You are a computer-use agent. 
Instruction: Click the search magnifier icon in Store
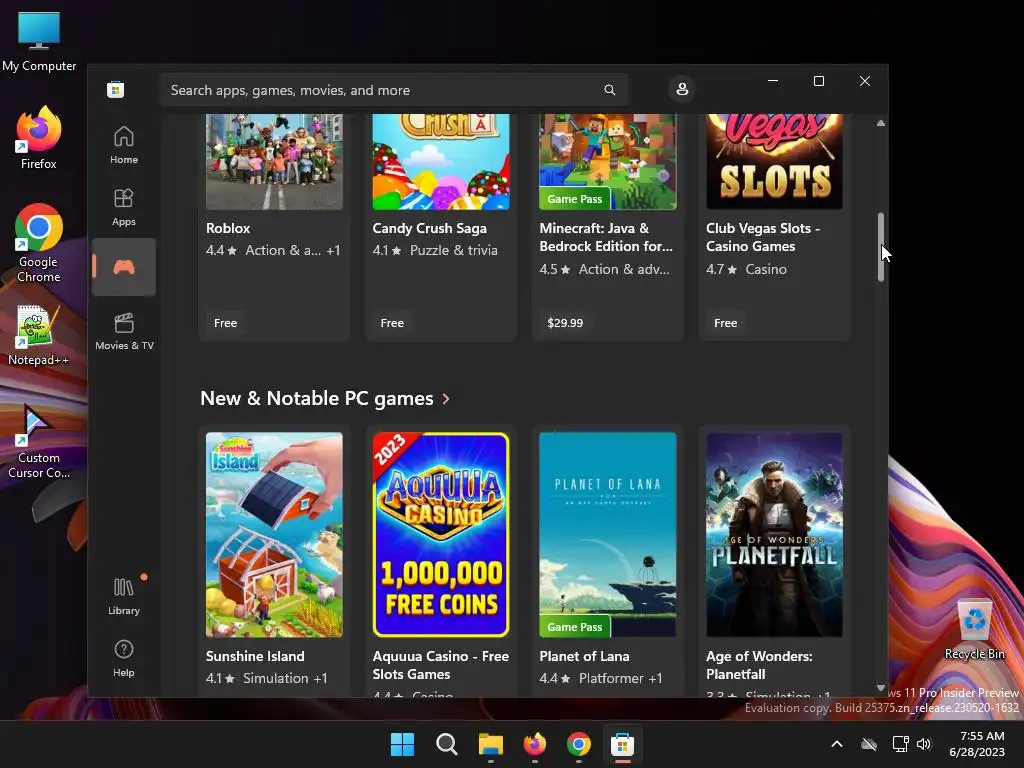609,90
